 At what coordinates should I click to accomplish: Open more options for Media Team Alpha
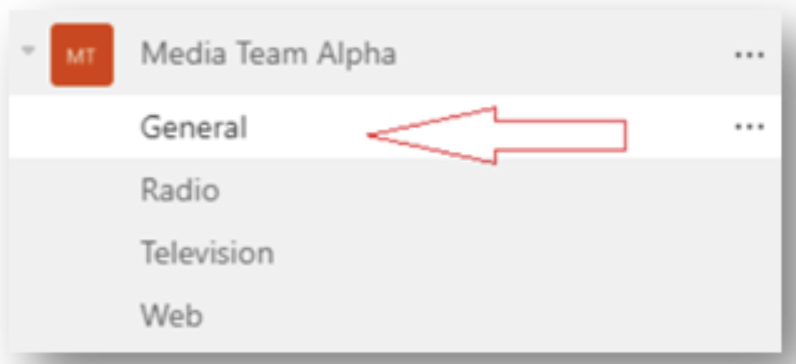(x=749, y=55)
